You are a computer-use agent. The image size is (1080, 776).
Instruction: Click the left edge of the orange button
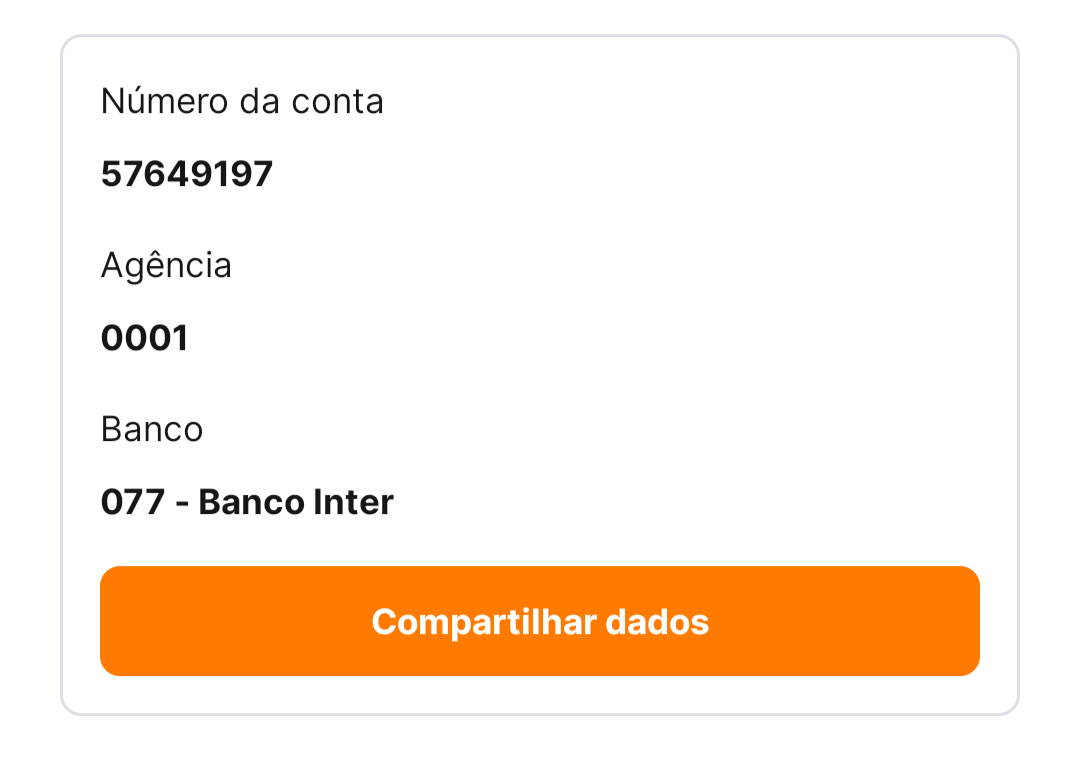point(114,622)
